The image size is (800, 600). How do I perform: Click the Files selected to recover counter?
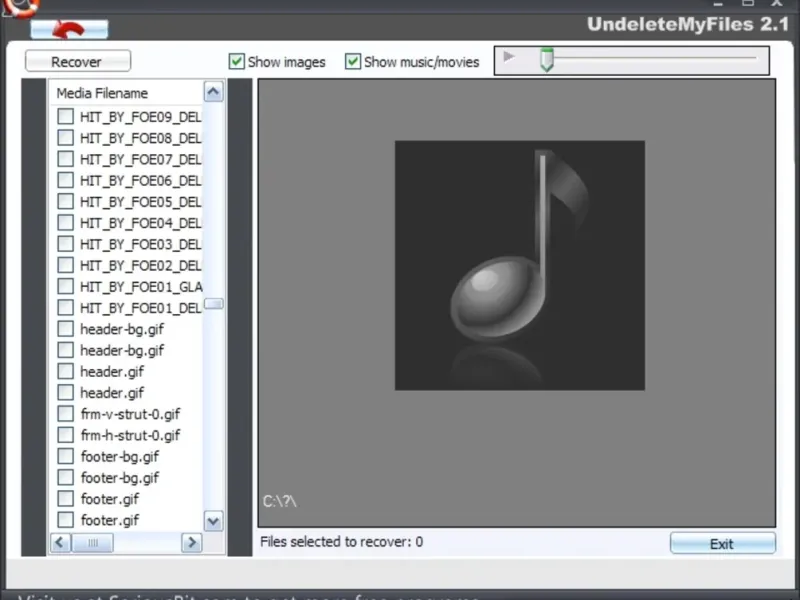(341, 542)
